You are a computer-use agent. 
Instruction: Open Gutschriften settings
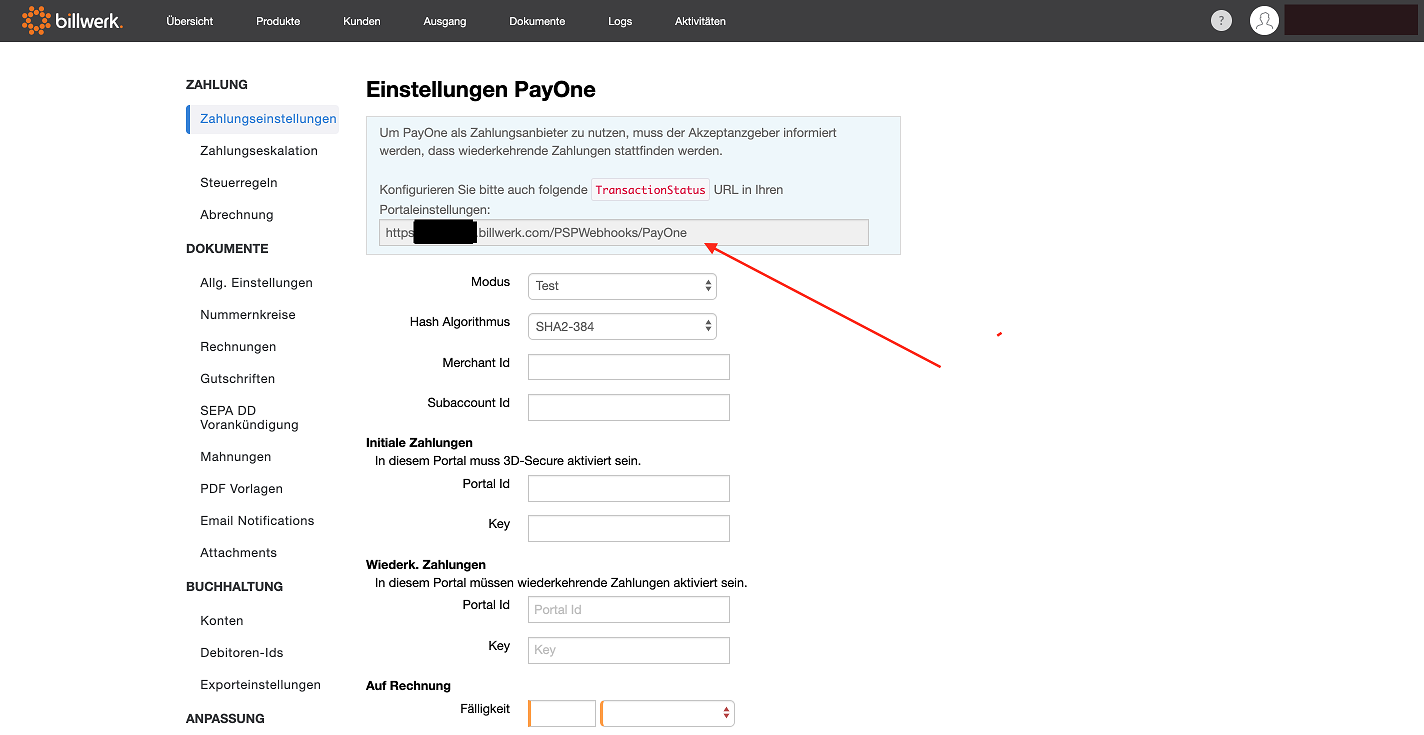tap(238, 379)
